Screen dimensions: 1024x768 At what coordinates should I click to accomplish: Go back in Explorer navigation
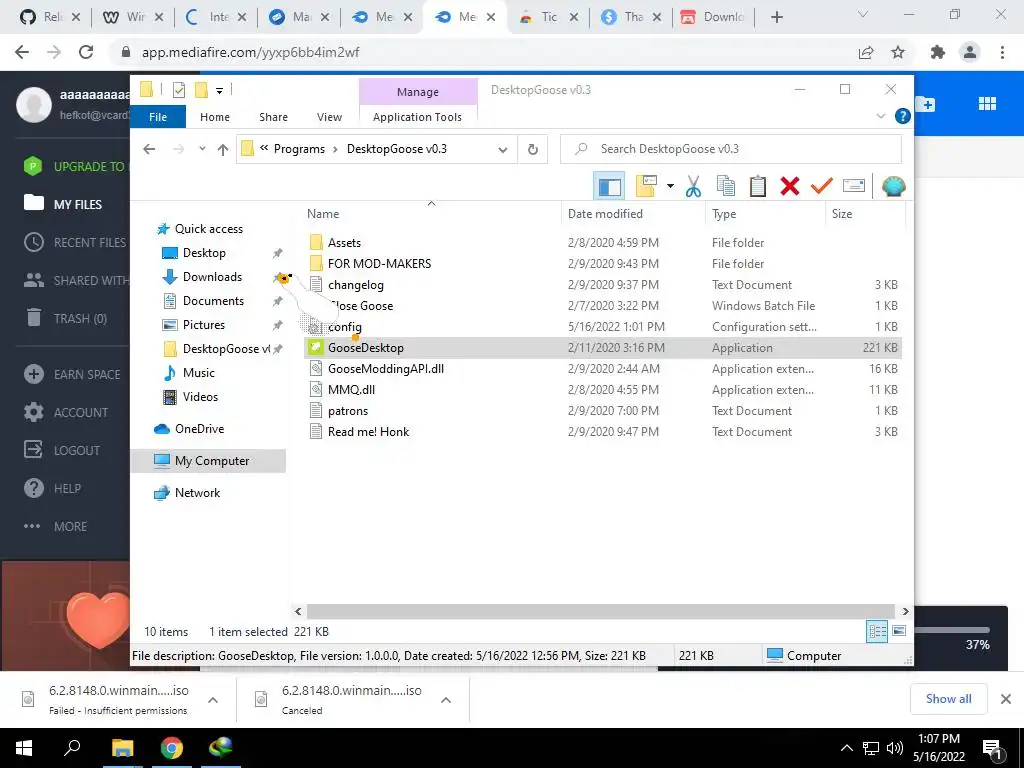pos(149,149)
